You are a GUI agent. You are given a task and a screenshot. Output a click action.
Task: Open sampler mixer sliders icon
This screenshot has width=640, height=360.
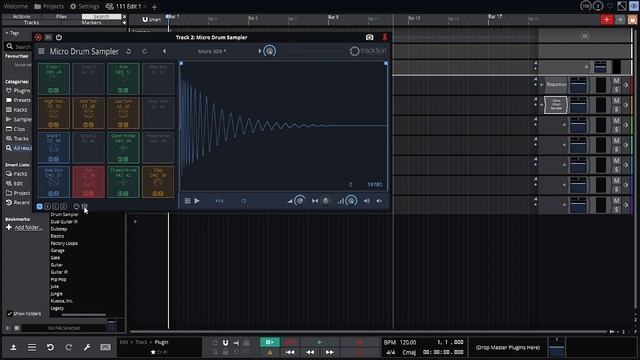click(x=84, y=207)
